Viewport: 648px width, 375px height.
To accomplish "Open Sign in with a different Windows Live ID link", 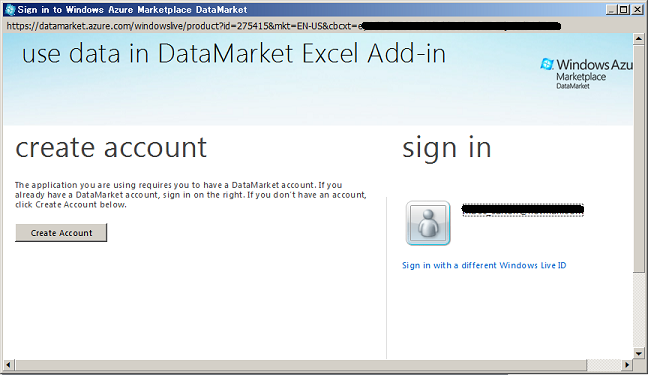I will coord(484,265).
